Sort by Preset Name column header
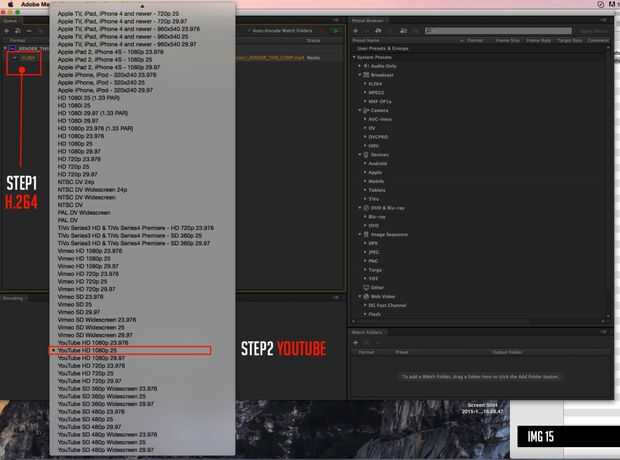The image size is (620, 460). pos(365,40)
